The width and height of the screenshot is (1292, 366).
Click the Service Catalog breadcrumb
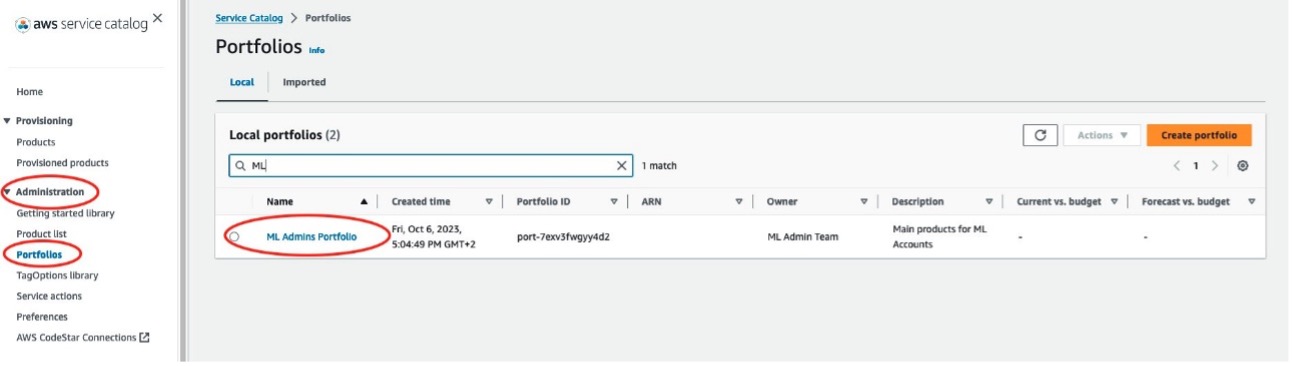tap(249, 18)
